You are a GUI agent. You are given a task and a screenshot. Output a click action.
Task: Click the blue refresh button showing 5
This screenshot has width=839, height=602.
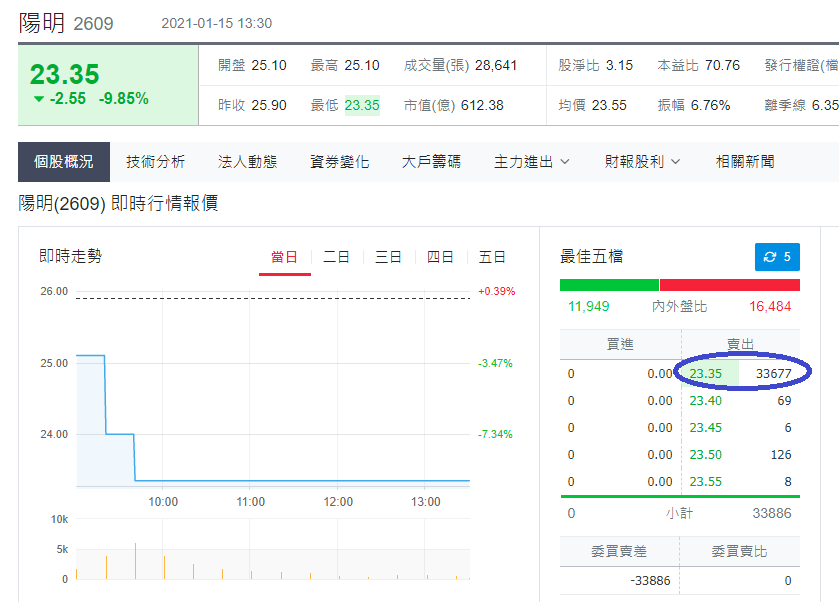tap(777, 257)
